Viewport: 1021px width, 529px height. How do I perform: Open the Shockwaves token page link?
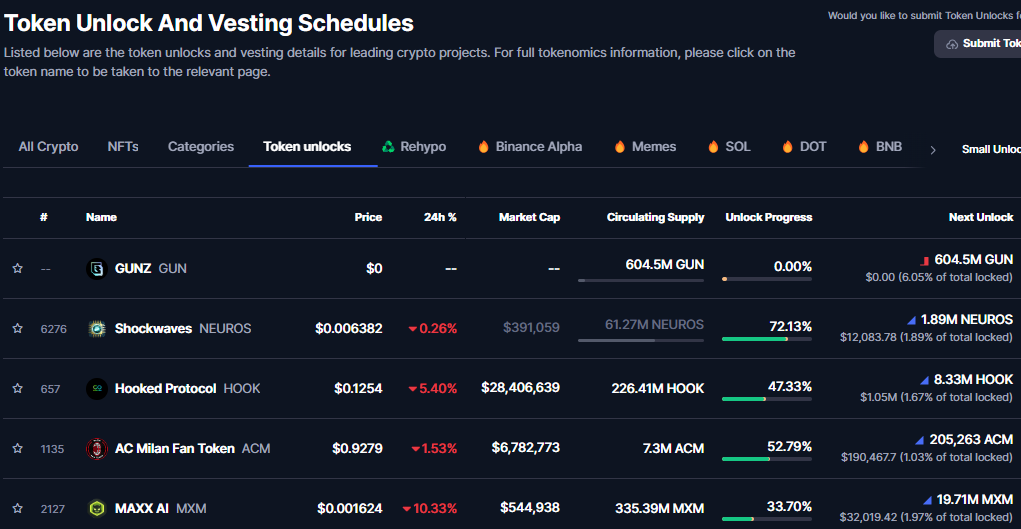183,328
